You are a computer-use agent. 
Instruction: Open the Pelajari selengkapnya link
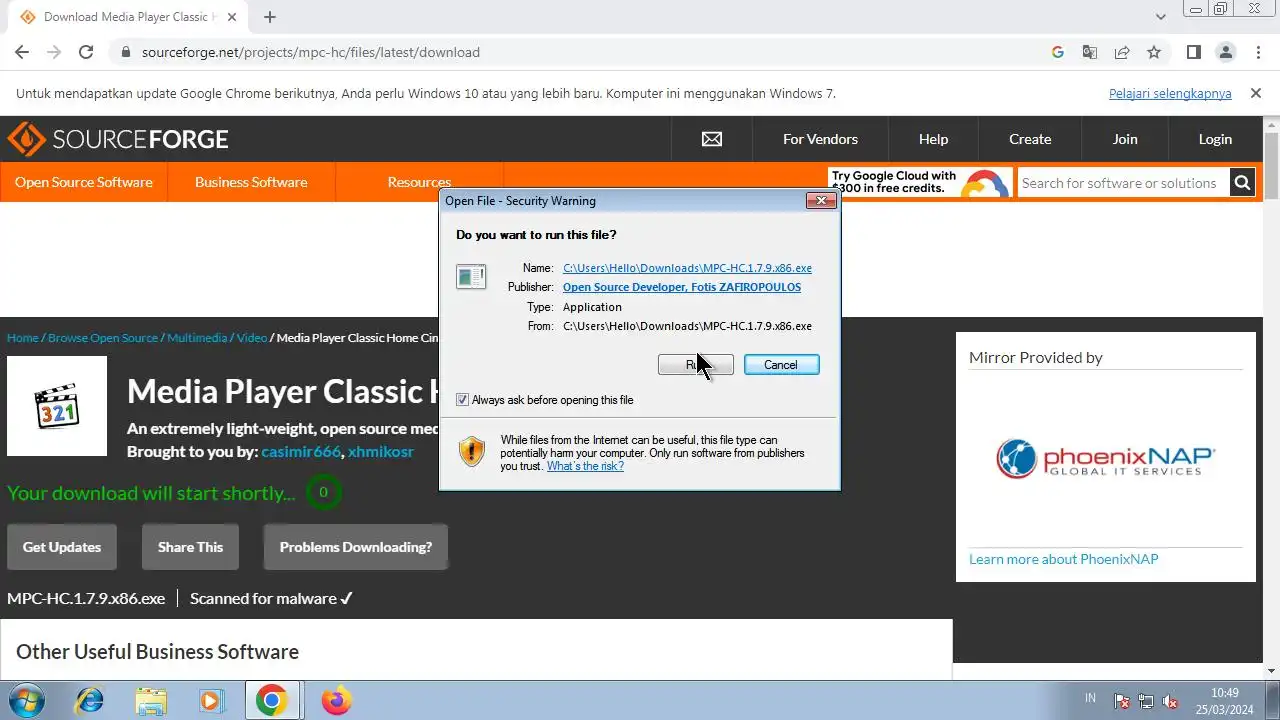(1170, 93)
